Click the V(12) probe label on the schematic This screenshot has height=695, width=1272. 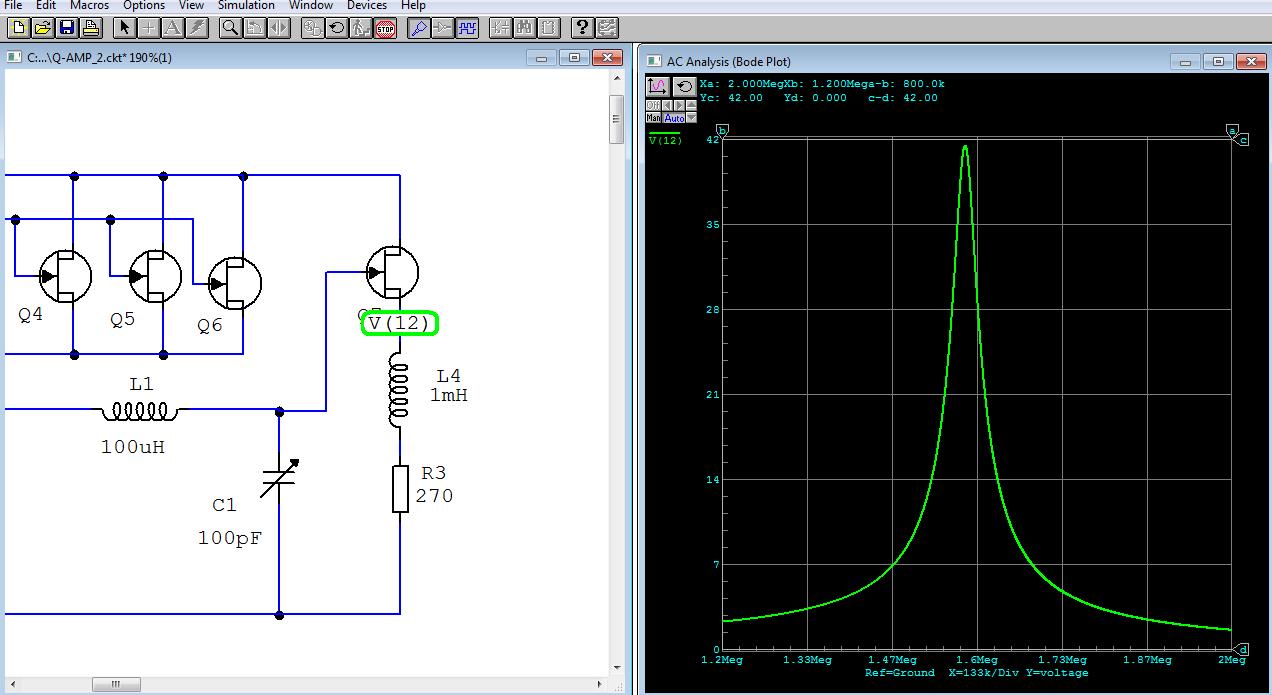pyautogui.click(x=399, y=323)
